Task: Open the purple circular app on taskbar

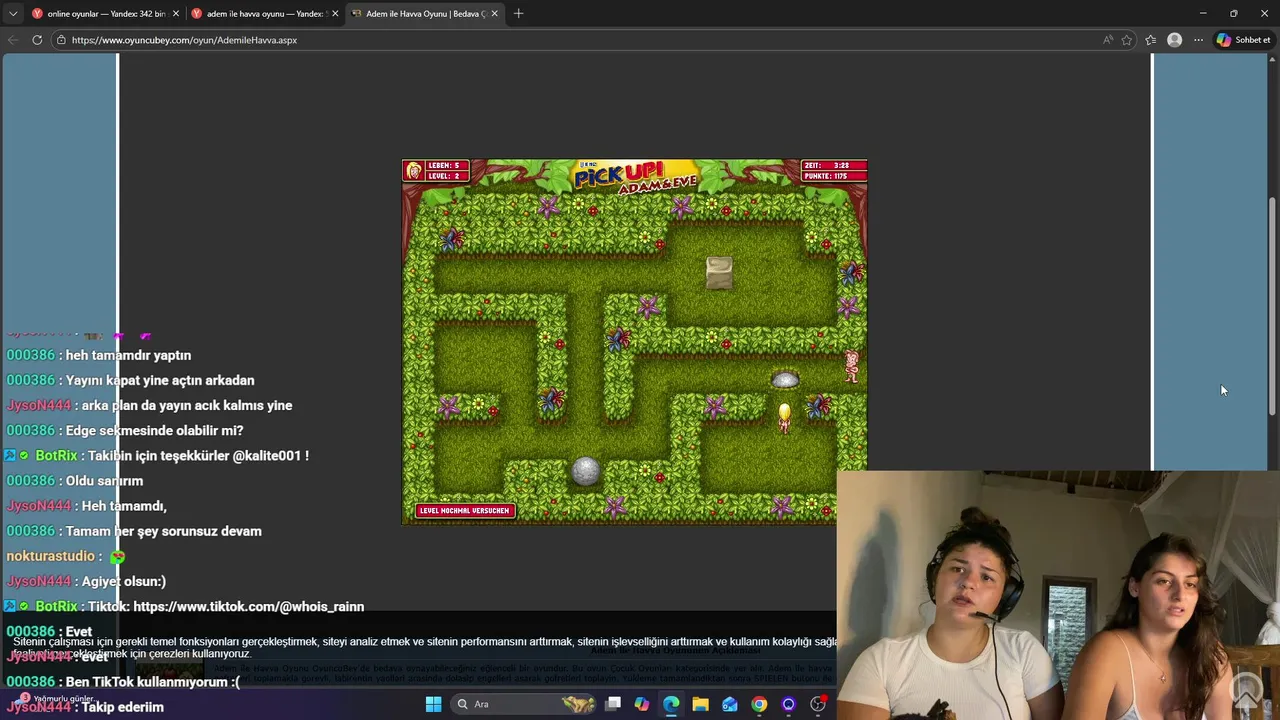Action: (x=788, y=704)
